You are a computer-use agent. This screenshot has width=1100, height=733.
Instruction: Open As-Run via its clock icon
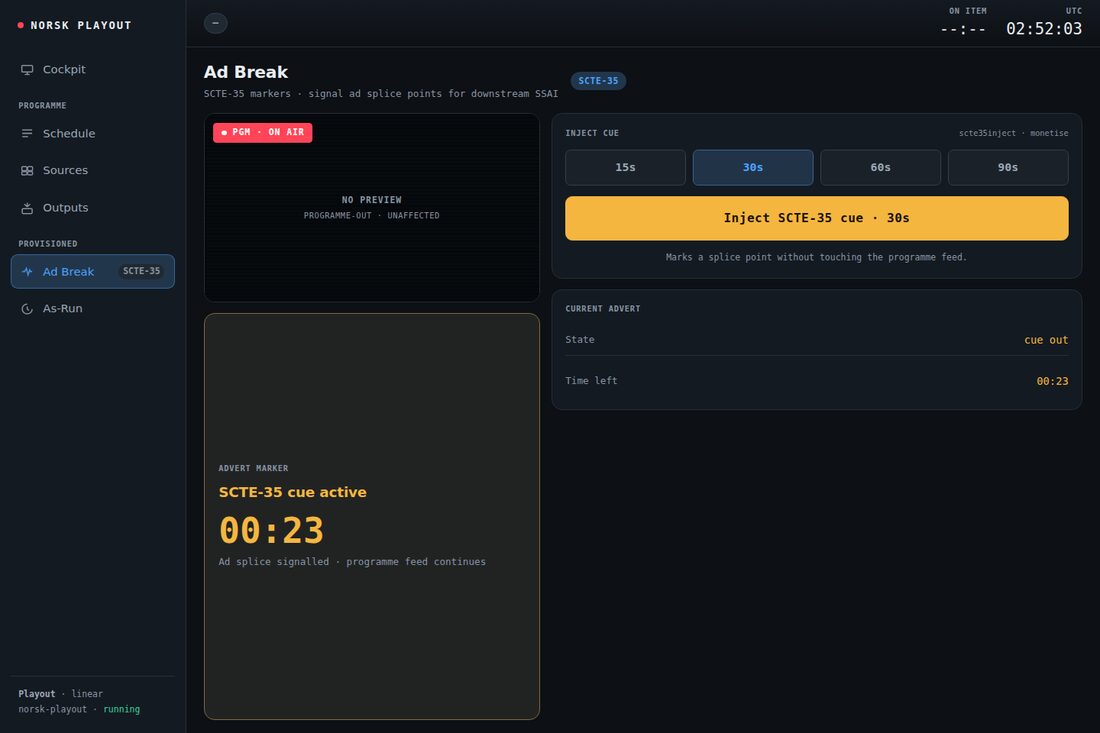(27, 309)
